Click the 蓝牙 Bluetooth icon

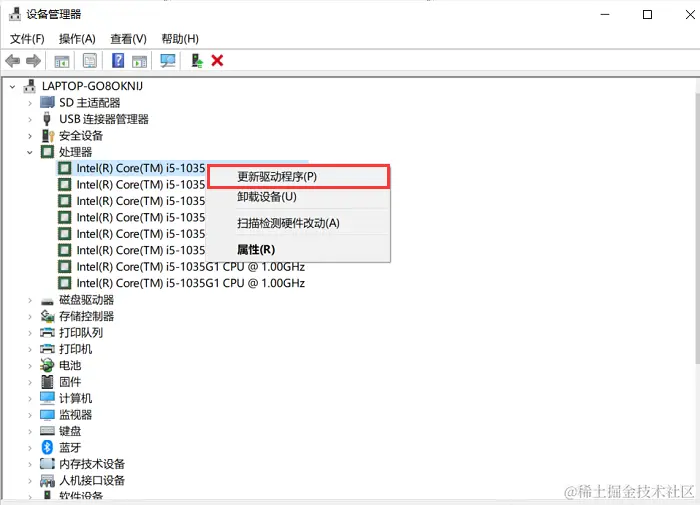47,447
